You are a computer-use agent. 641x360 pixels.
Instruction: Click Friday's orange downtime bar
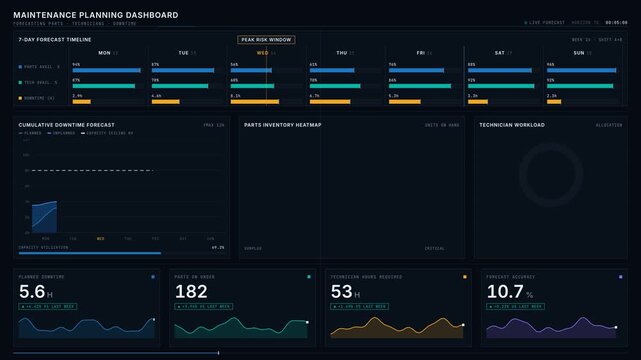tap(405, 102)
